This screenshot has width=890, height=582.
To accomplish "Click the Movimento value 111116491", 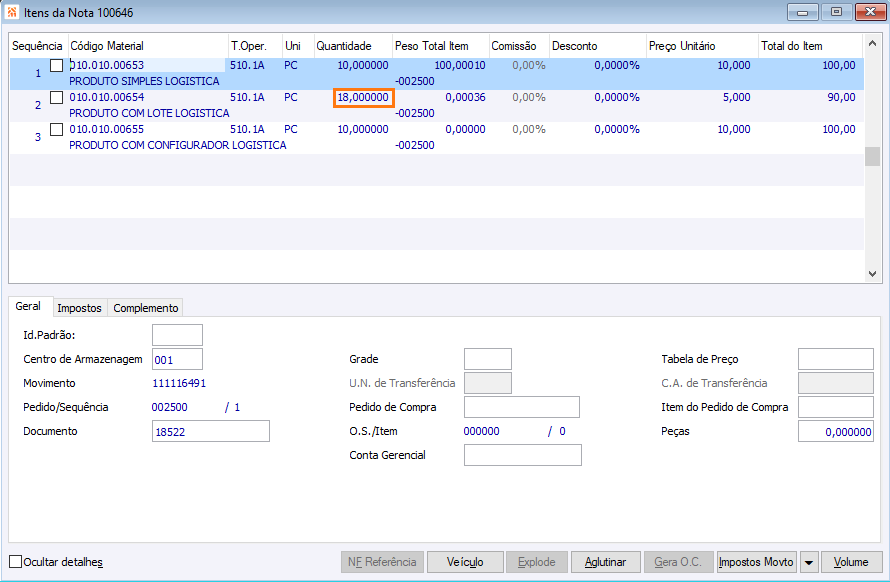I will (179, 383).
